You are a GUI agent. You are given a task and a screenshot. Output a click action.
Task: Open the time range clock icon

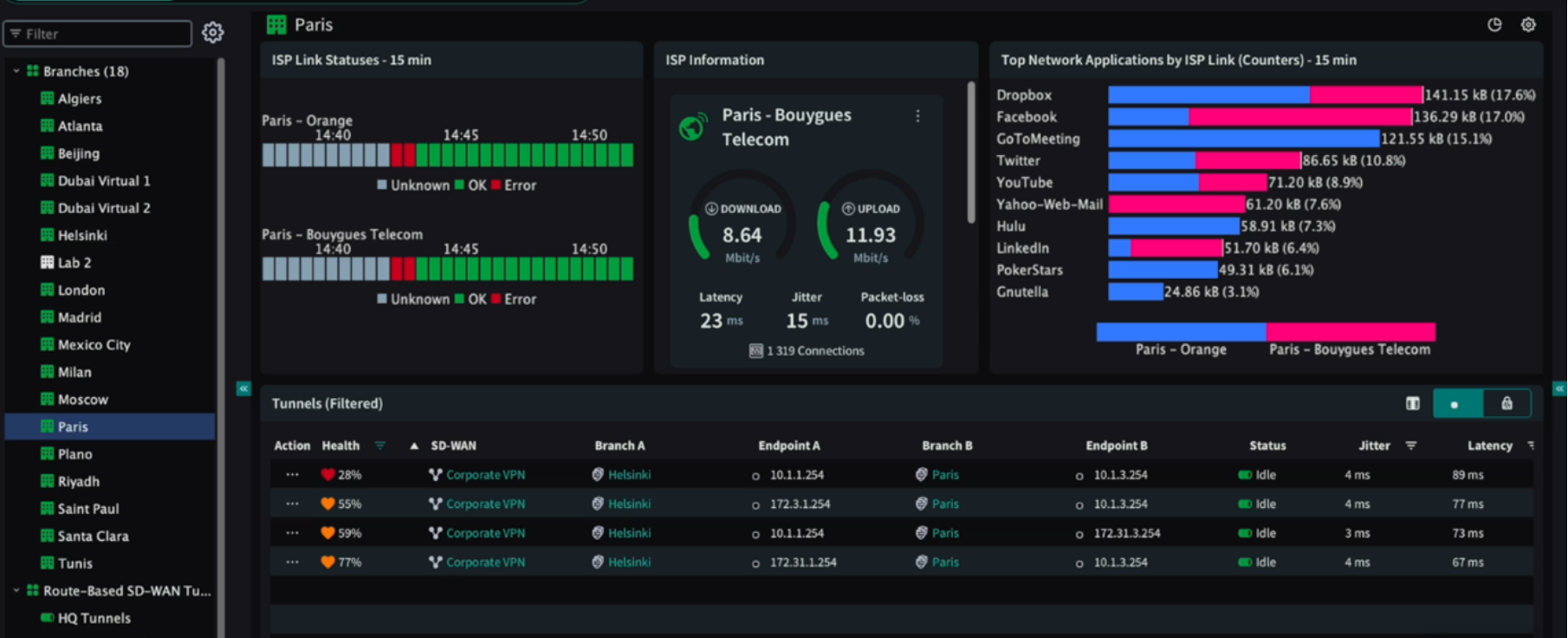pos(1494,24)
